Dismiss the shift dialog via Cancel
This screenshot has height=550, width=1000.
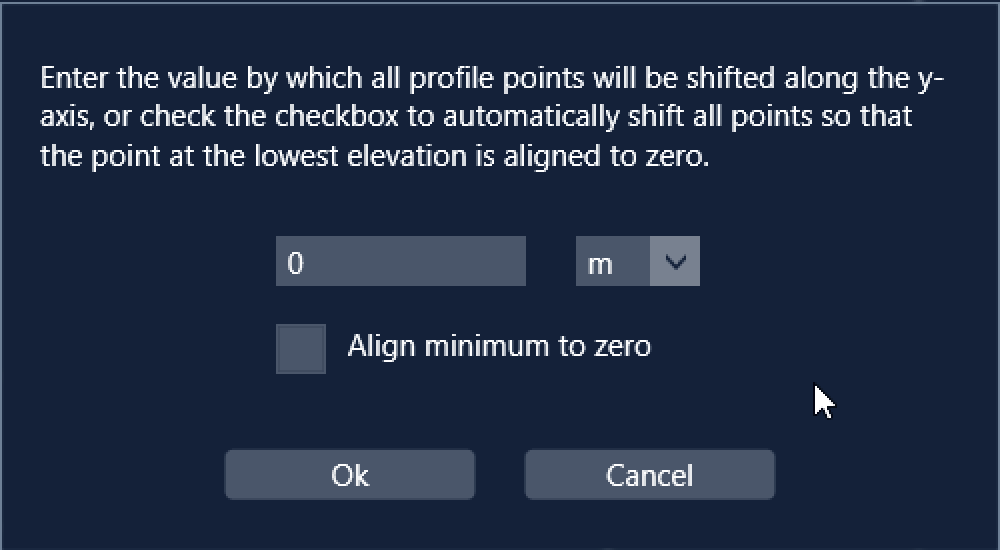coord(649,475)
